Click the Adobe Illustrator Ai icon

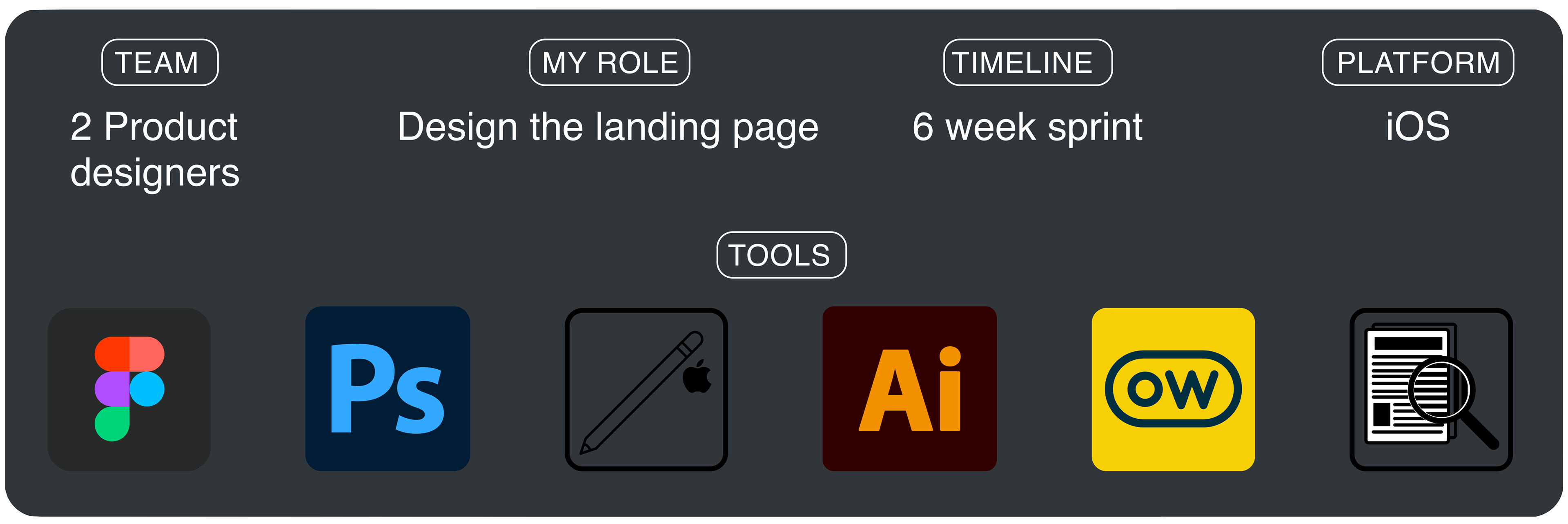pos(909,389)
